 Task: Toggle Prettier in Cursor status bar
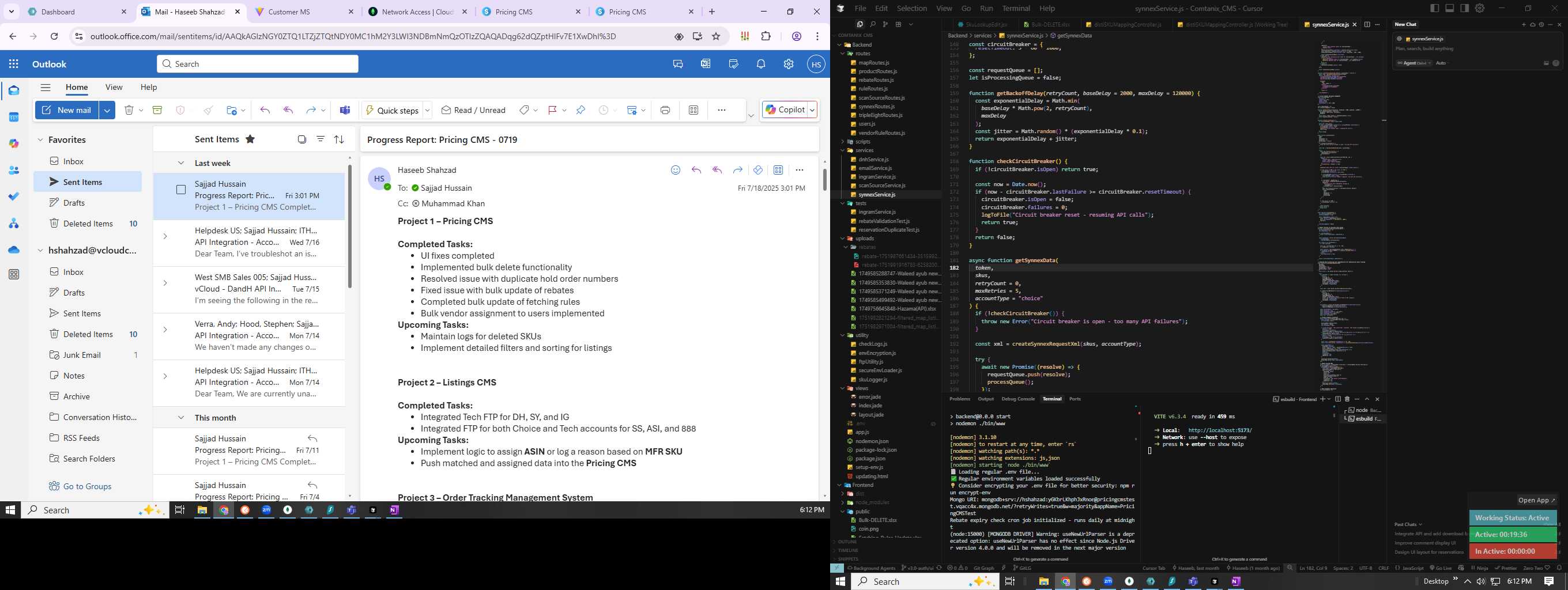tap(1505, 568)
